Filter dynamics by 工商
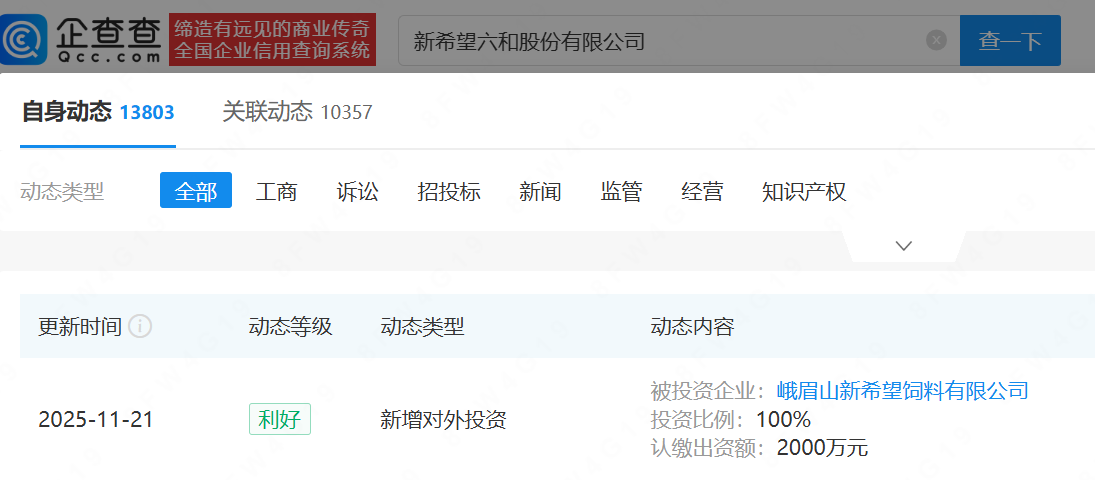 tap(276, 191)
